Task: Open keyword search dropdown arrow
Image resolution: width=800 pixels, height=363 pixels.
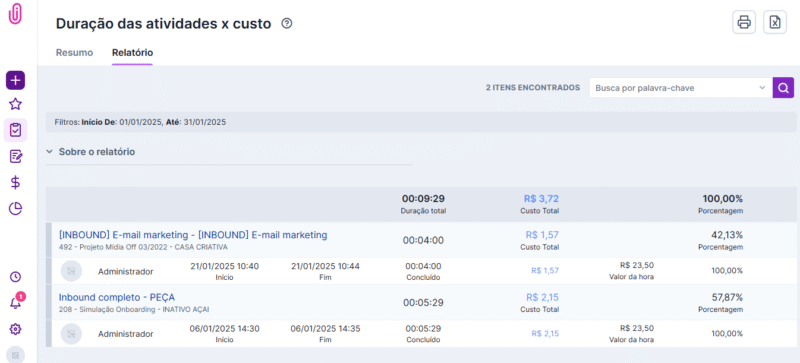Action: point(762,88)
